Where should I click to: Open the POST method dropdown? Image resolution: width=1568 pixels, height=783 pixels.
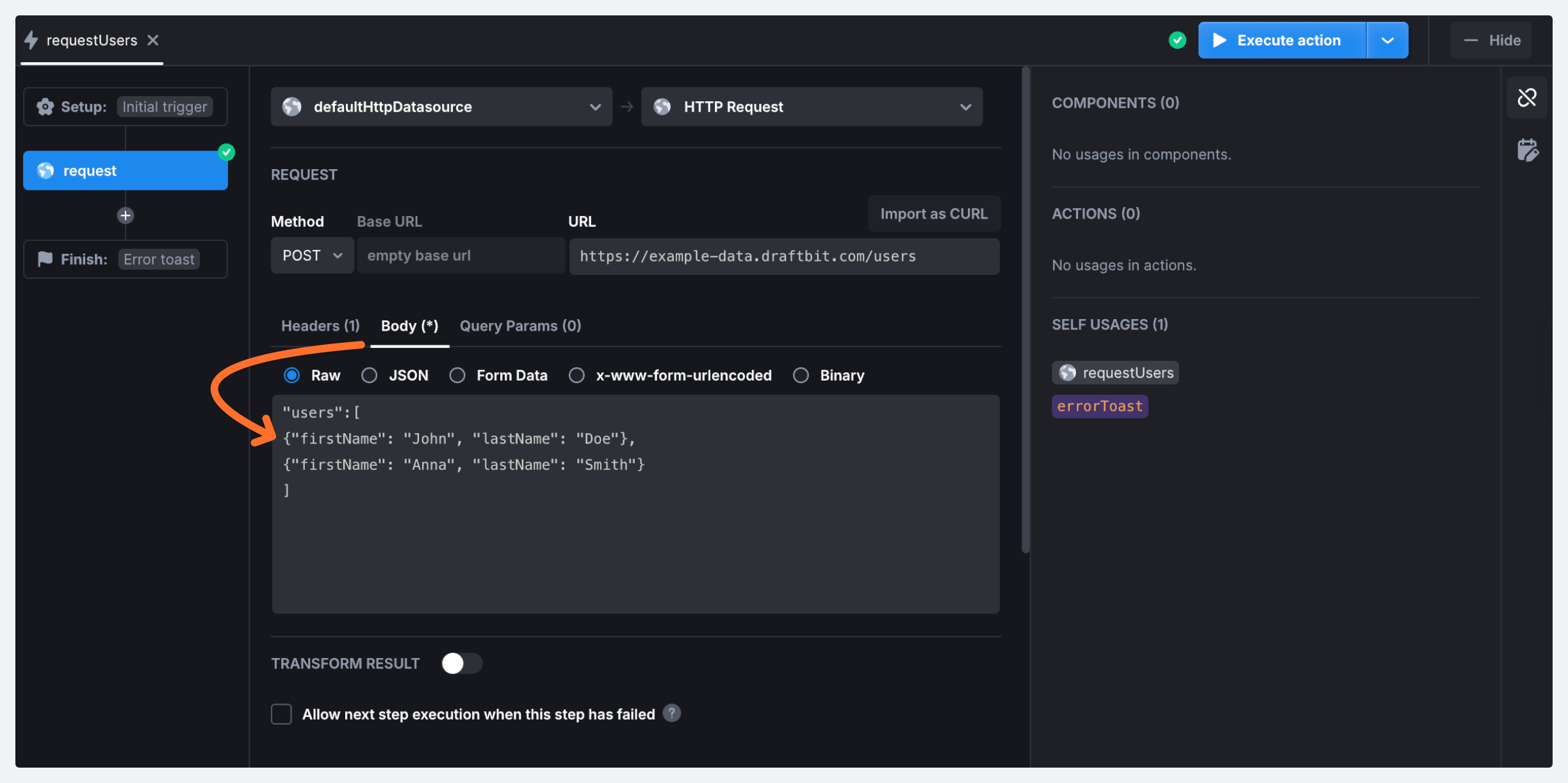[312, 256]
